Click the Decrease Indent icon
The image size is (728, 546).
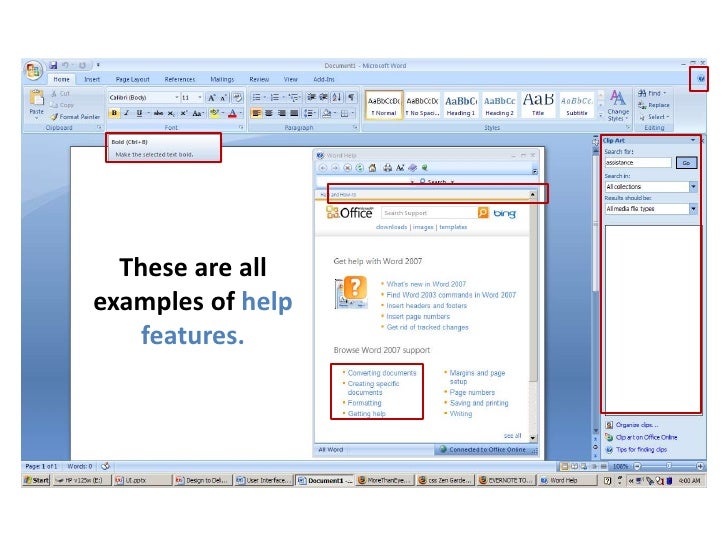311,97
